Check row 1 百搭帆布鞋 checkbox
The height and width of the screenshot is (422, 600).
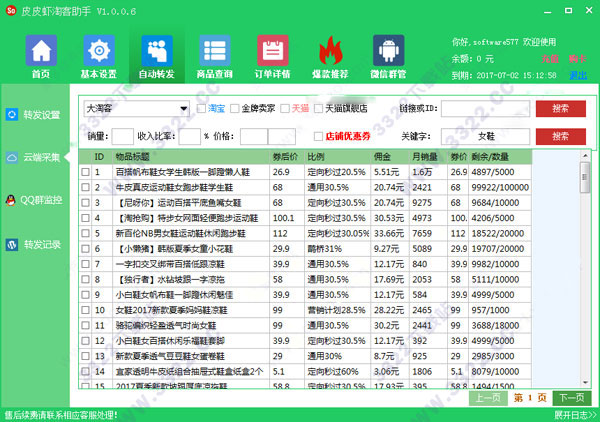85,172
